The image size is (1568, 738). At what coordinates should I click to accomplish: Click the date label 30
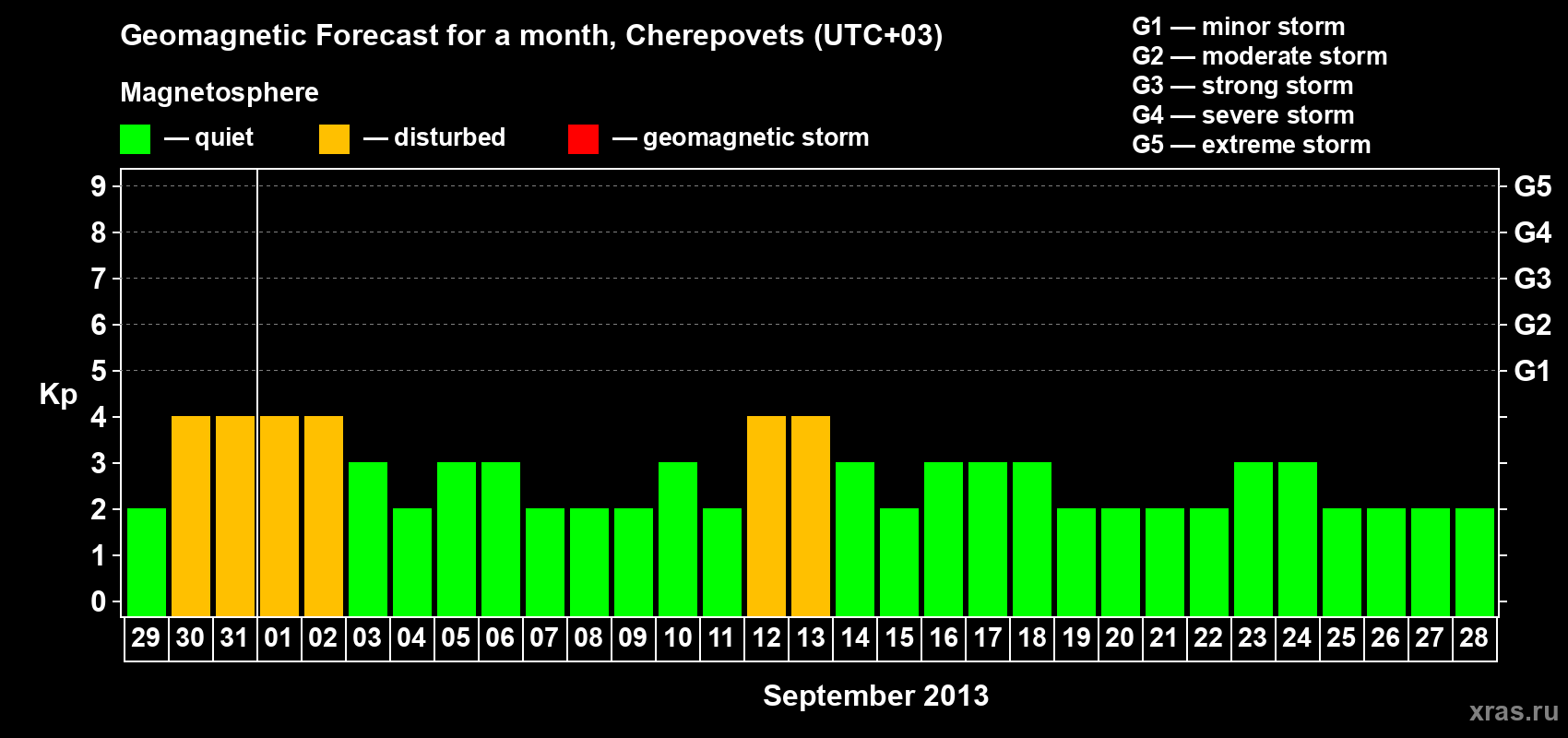(x=190, y=637)
